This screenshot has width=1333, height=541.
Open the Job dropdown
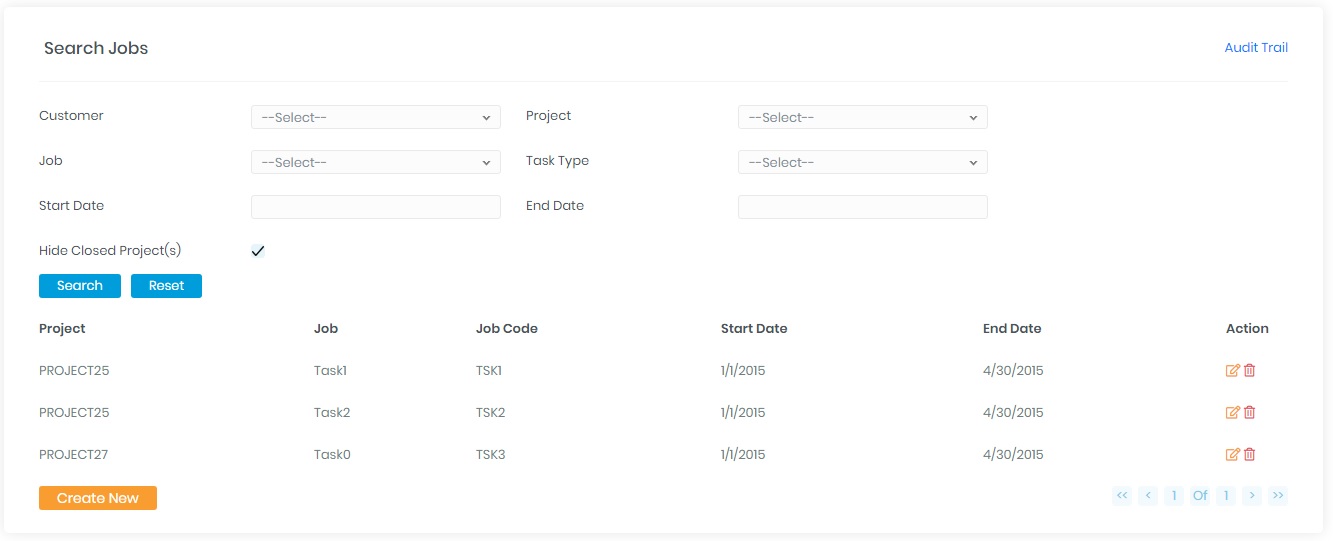point(376,162)
